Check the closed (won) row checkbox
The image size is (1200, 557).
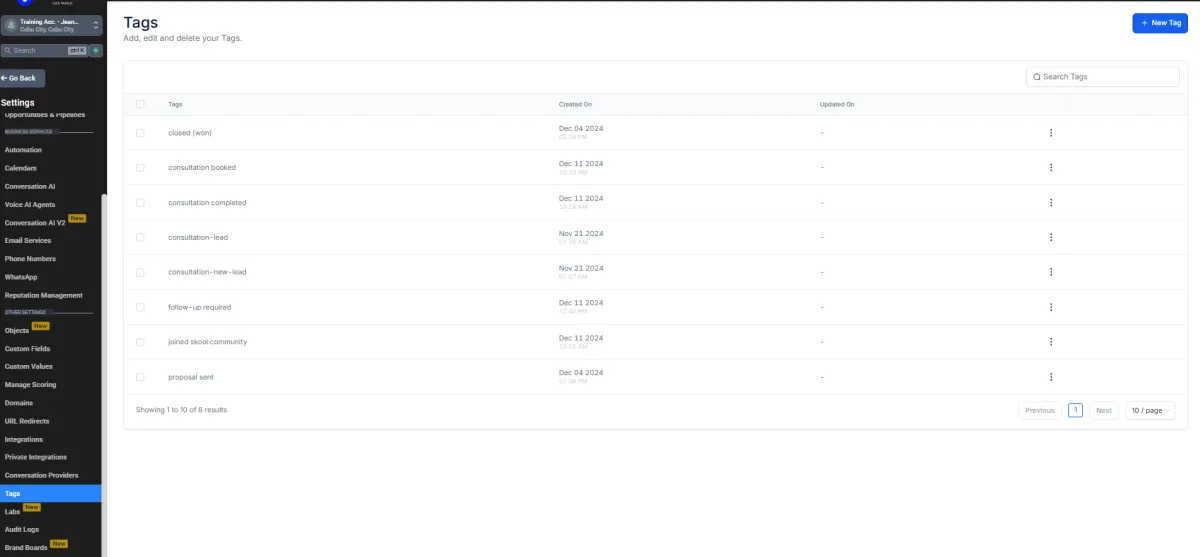140,133
